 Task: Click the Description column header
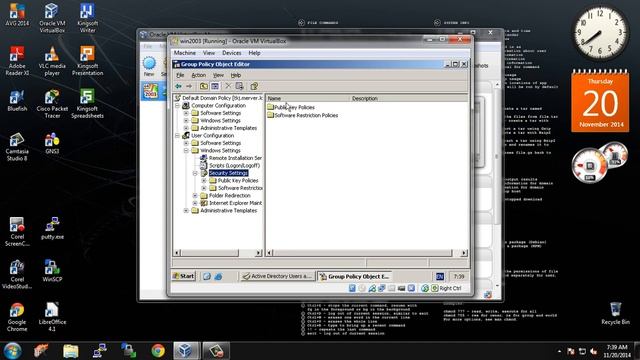(409, 98)
